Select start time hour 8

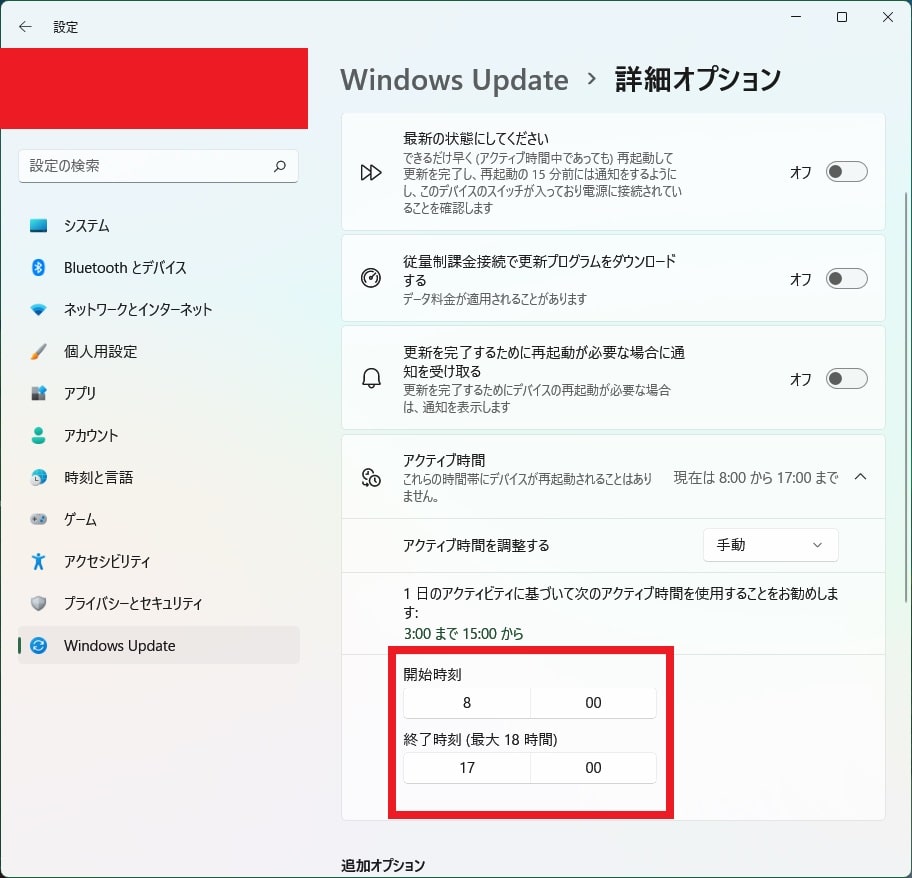(x=466, y=703)
